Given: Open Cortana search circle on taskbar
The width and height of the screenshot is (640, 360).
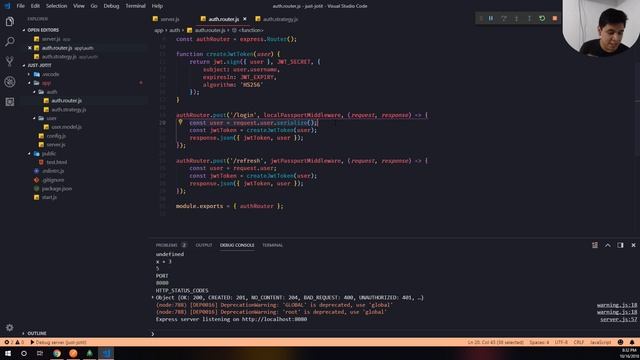Looking at the screenshot, I should pyautogui.click(x=24, y=353).
